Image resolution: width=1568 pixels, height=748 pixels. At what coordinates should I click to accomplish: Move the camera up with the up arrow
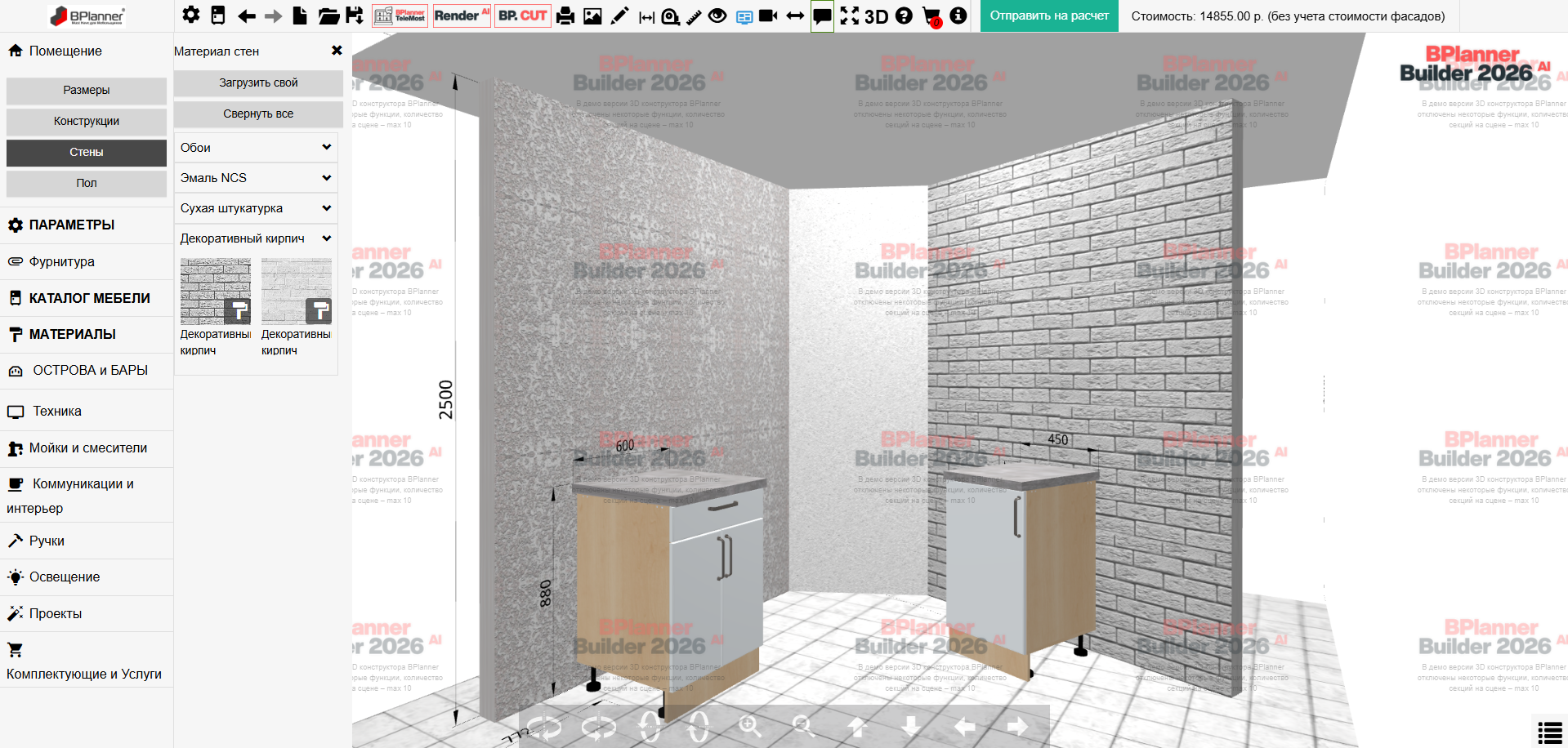857,726
